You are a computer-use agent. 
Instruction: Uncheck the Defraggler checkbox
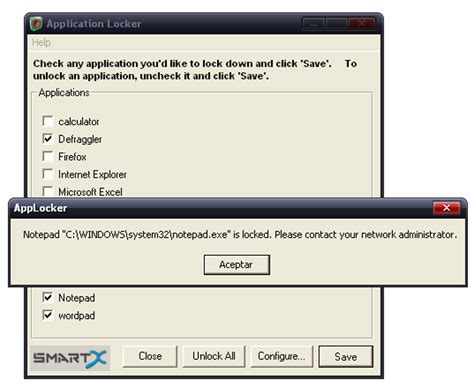[48, 138]
